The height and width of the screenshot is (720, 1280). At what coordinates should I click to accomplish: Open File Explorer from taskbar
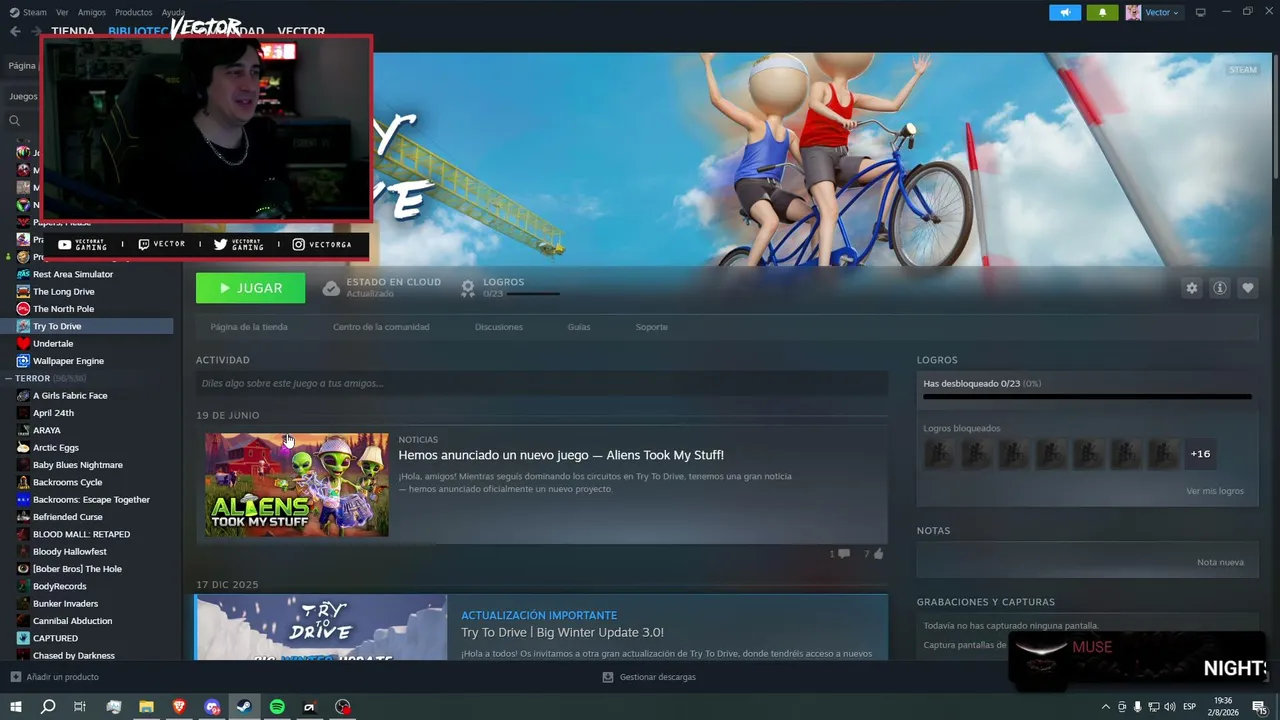point(147,707)
